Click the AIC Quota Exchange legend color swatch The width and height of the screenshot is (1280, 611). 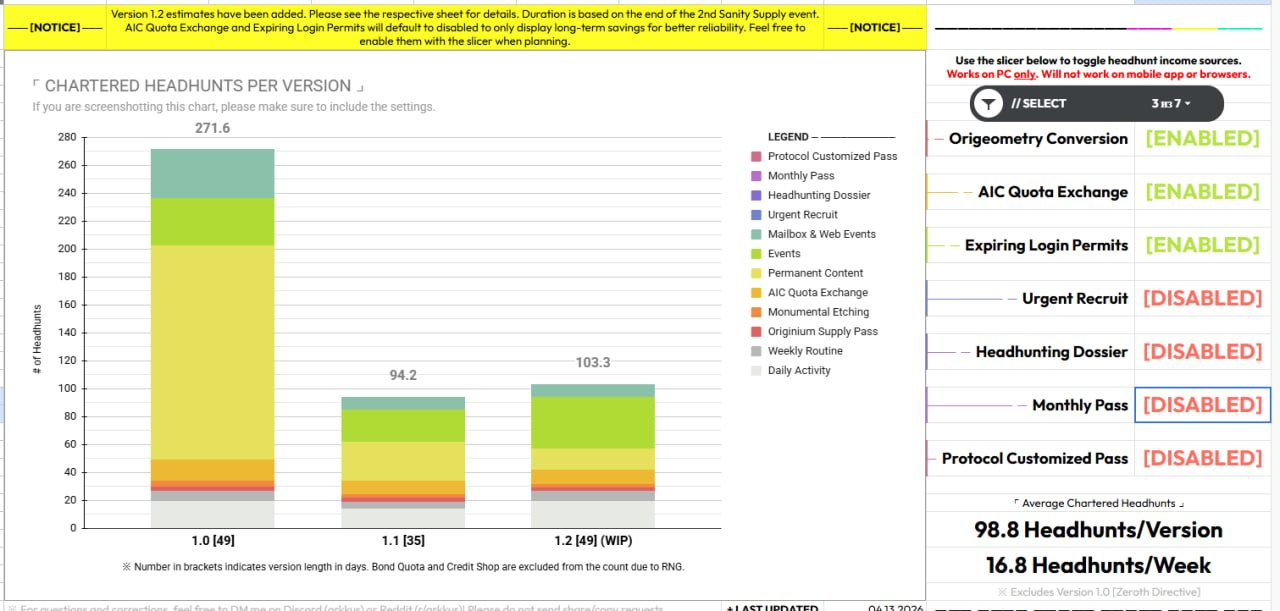click(x=756, y=293)
